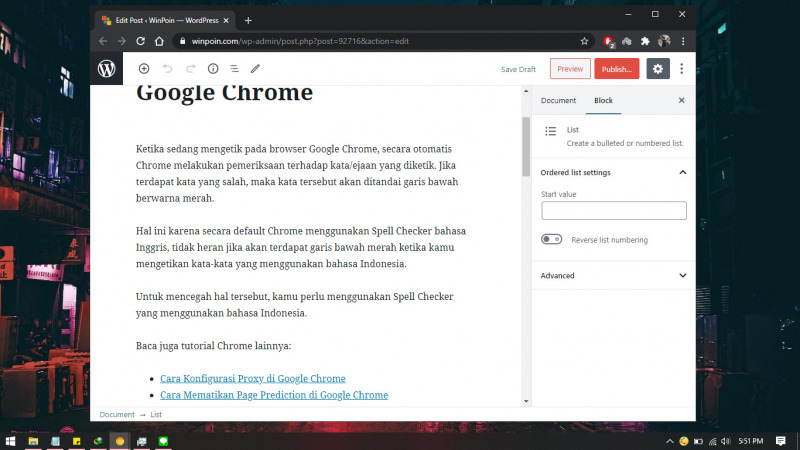800x450 pixels.
Task: Click paragraph starting 'Untuk mencegah hal tersebut'
Action: pos(294,305)
